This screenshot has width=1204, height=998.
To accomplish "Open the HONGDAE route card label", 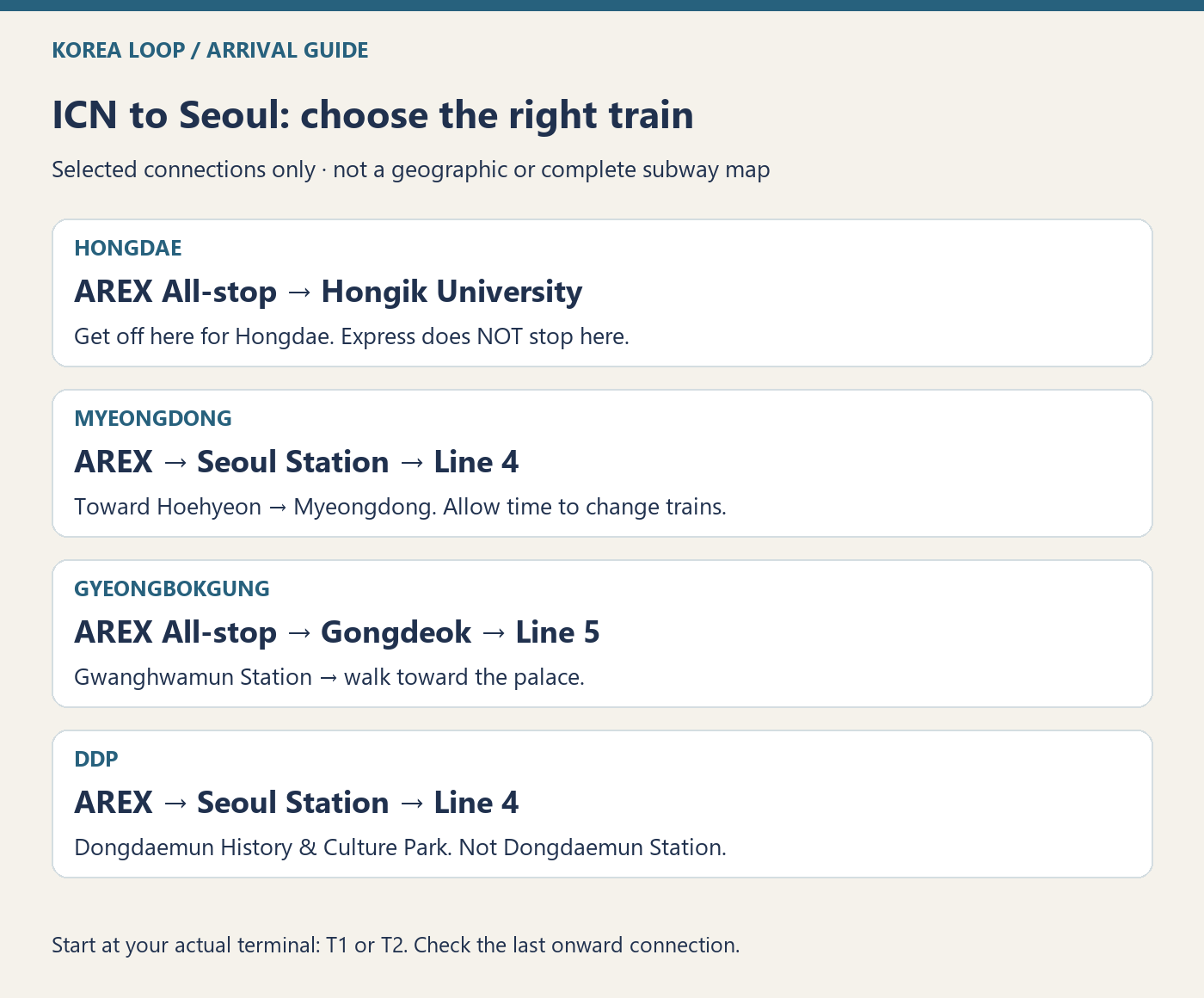I will [128, 248].
